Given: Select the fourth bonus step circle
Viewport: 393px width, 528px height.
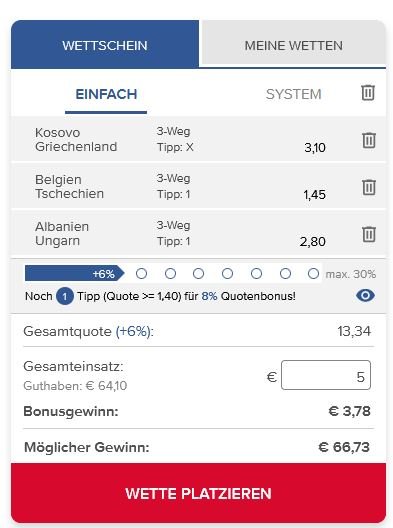Looking at the screenshot, I should (228, 273).
